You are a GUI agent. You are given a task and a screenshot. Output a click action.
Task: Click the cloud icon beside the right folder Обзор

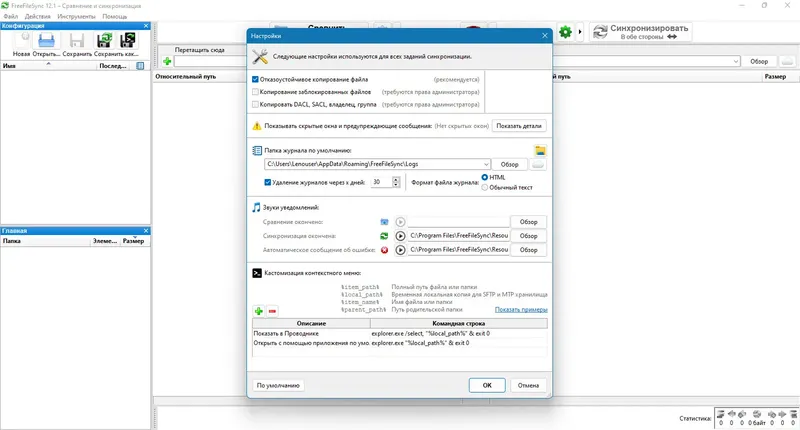[788, 61]
